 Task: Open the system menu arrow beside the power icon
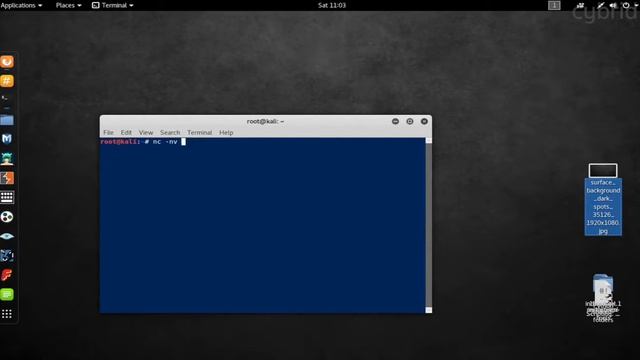(636, 5)
